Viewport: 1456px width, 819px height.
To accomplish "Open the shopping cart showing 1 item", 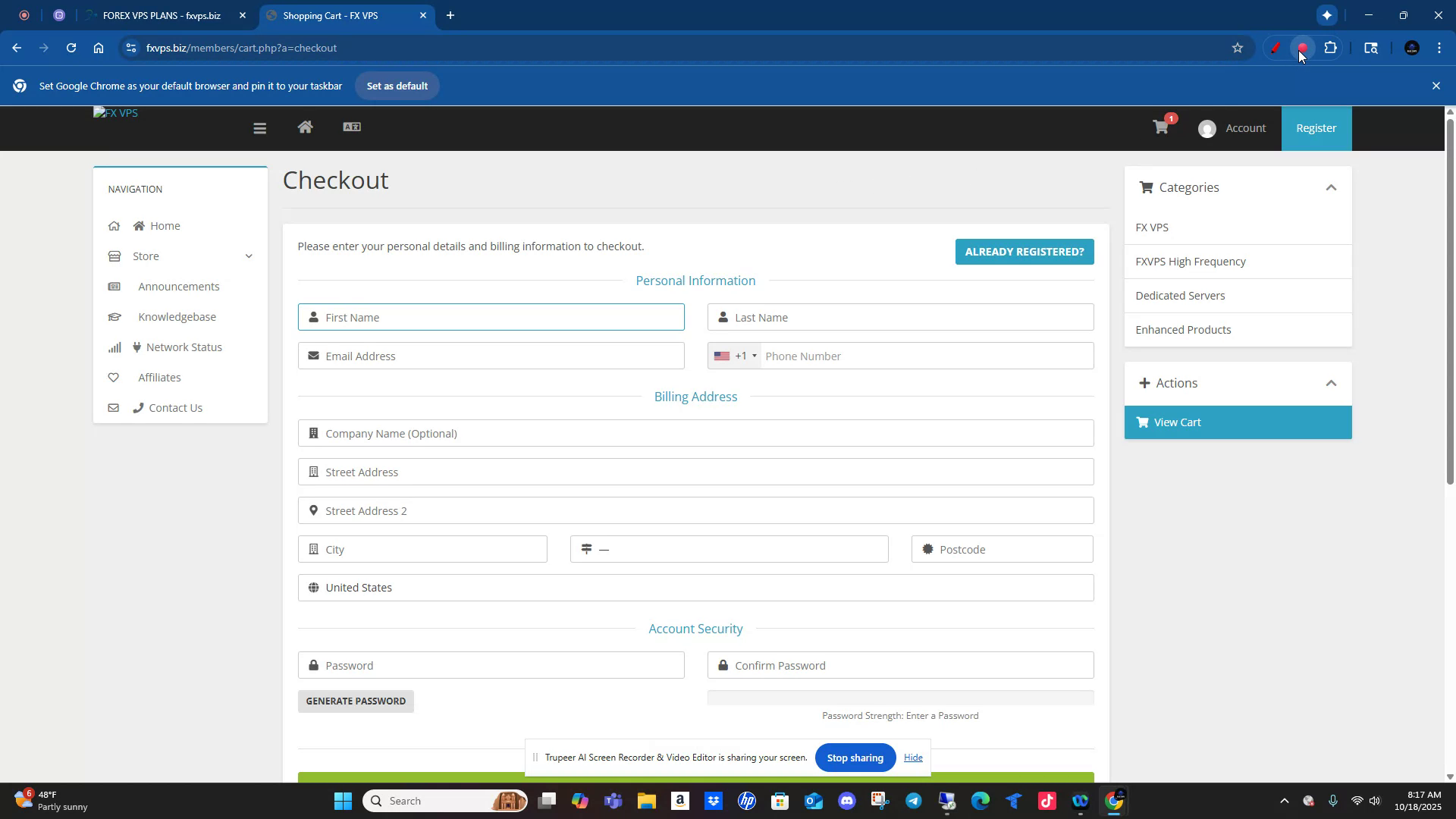I will click(1161, 128).
